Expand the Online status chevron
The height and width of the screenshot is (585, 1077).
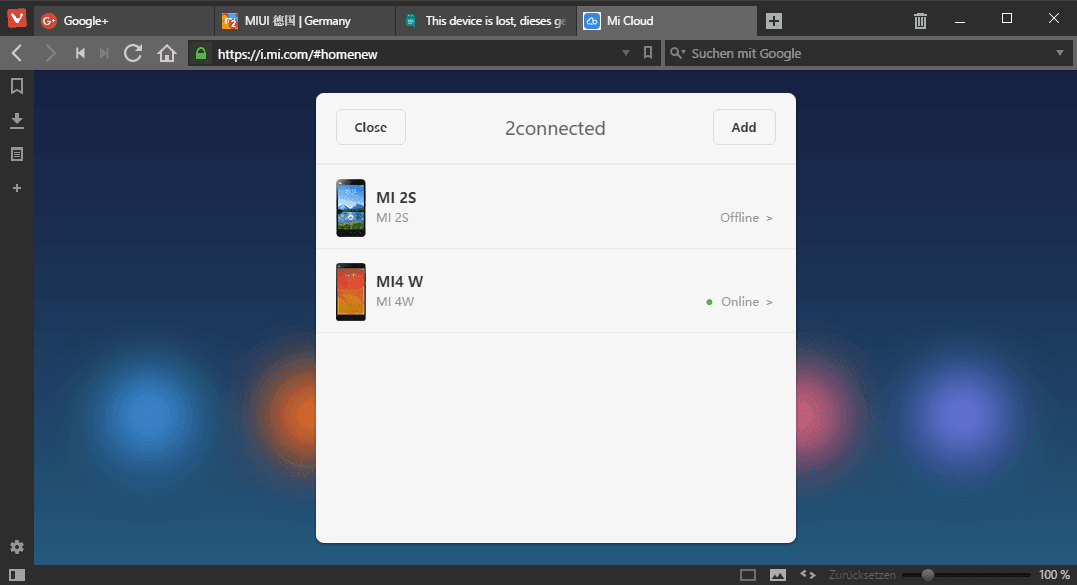point(769,302)
